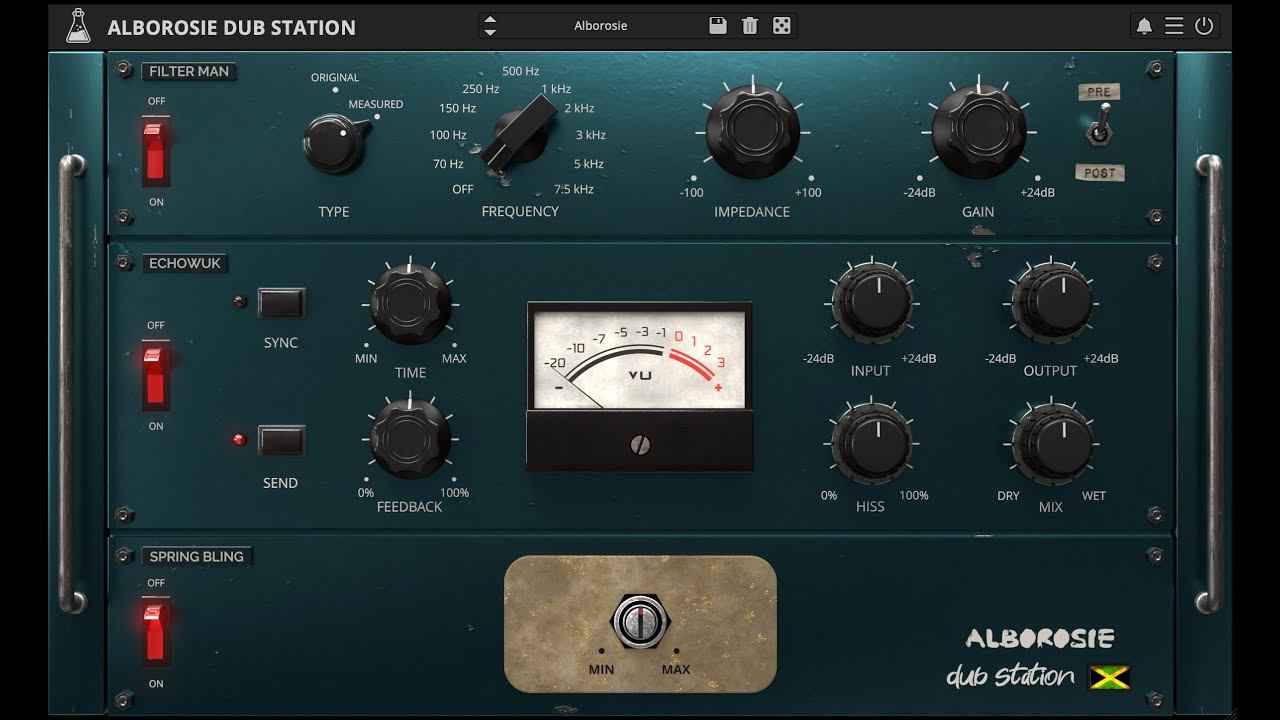
Task: Select the 3 kHz frequency label
Action: (x=590, y=135)
